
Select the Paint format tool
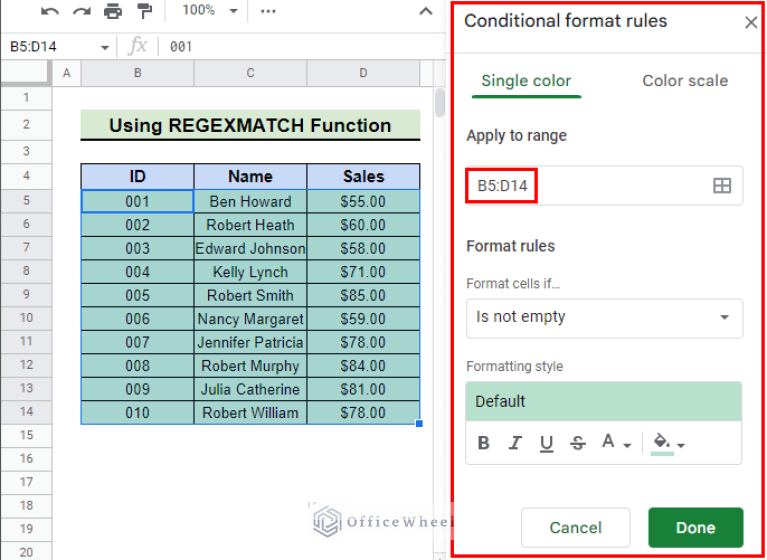145,11
